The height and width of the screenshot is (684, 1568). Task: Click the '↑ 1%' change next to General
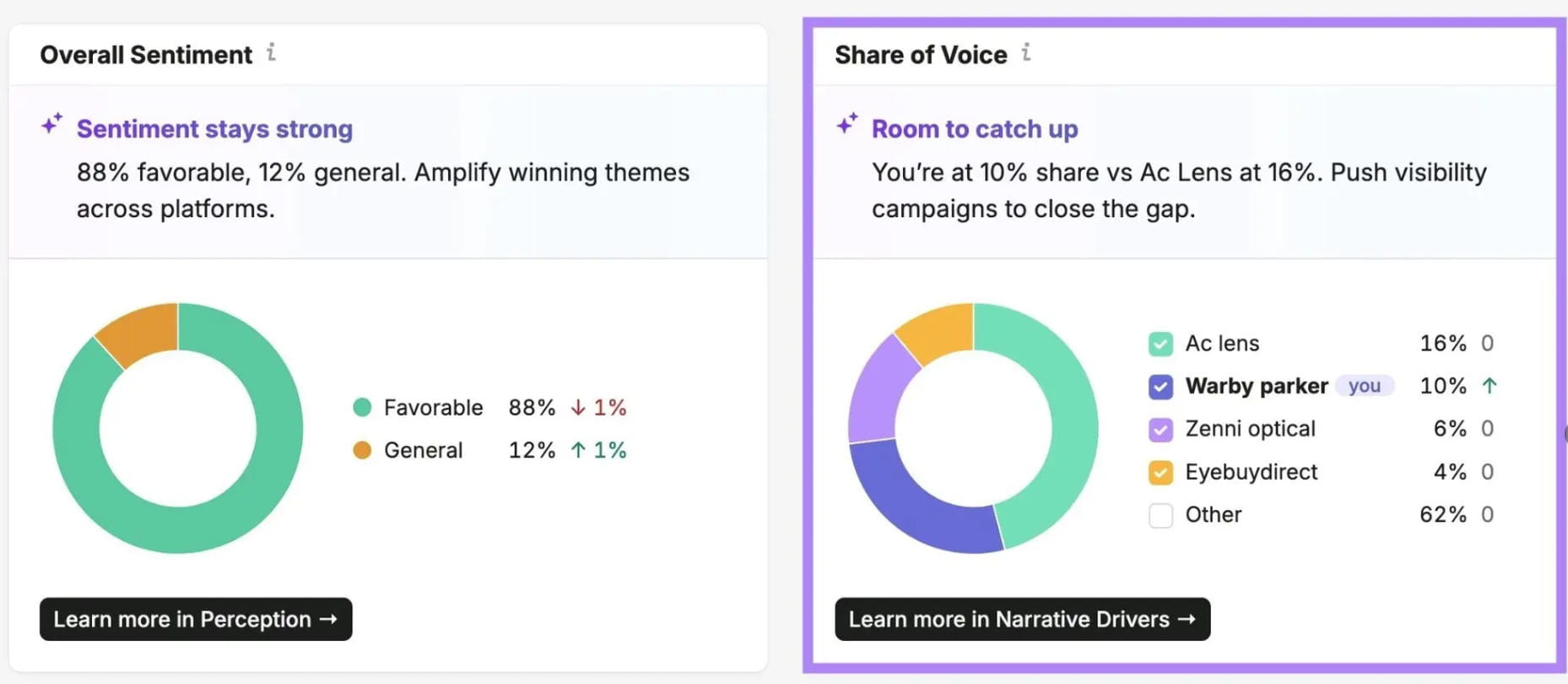click(x=598, y=450)
